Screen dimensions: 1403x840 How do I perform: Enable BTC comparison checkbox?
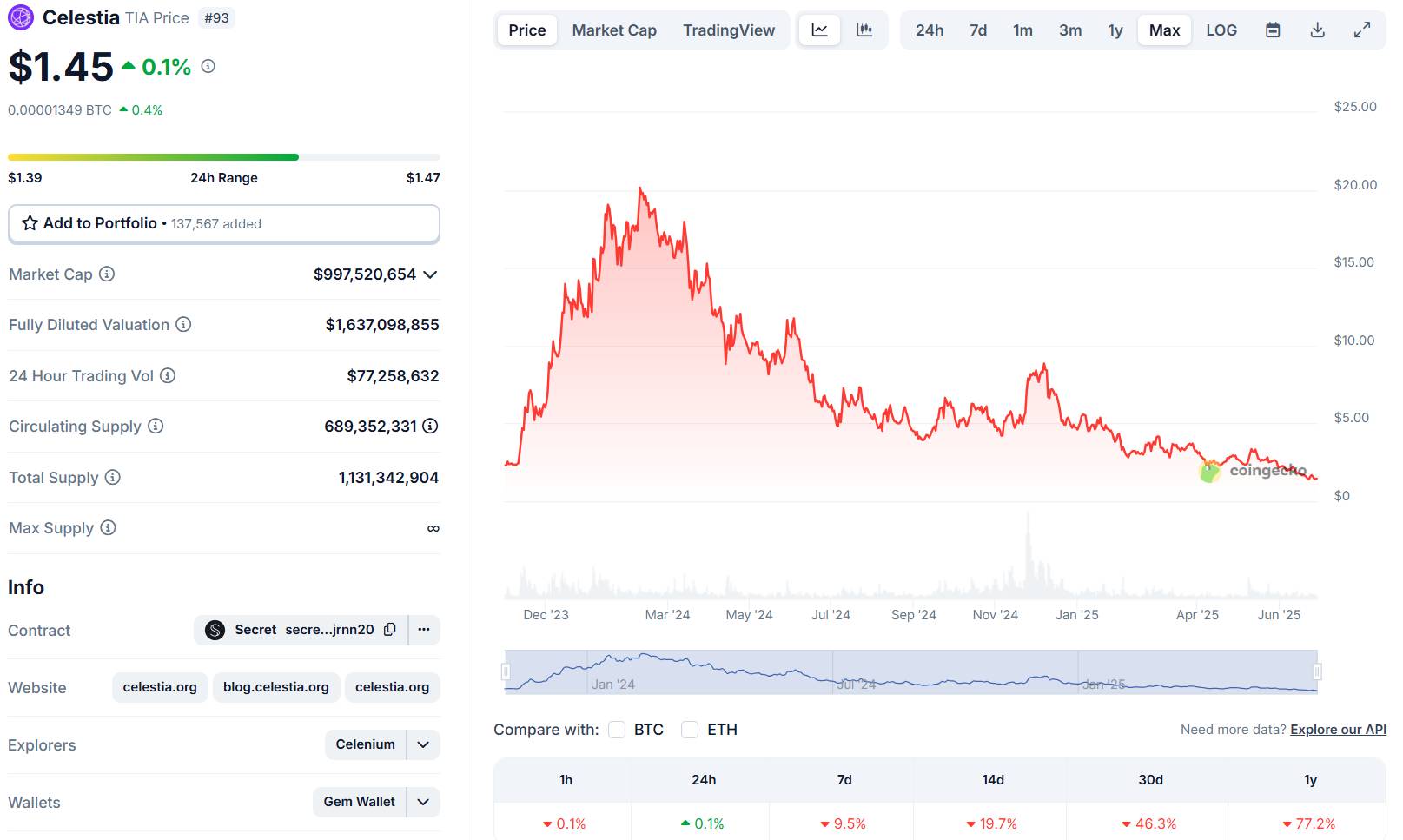pyautogui.click(x=617, y=730)
